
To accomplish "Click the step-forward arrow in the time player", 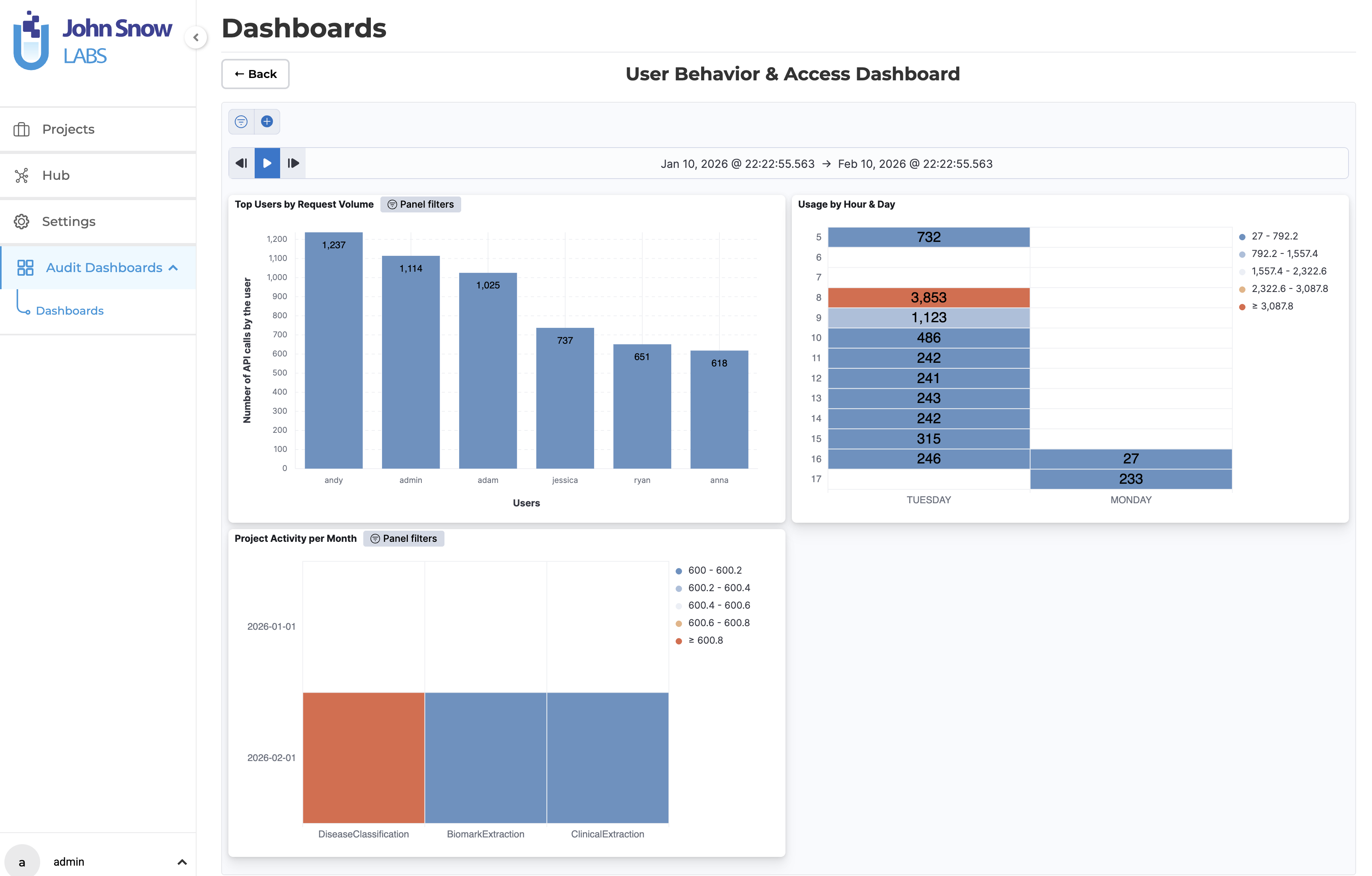I will 293,163.
